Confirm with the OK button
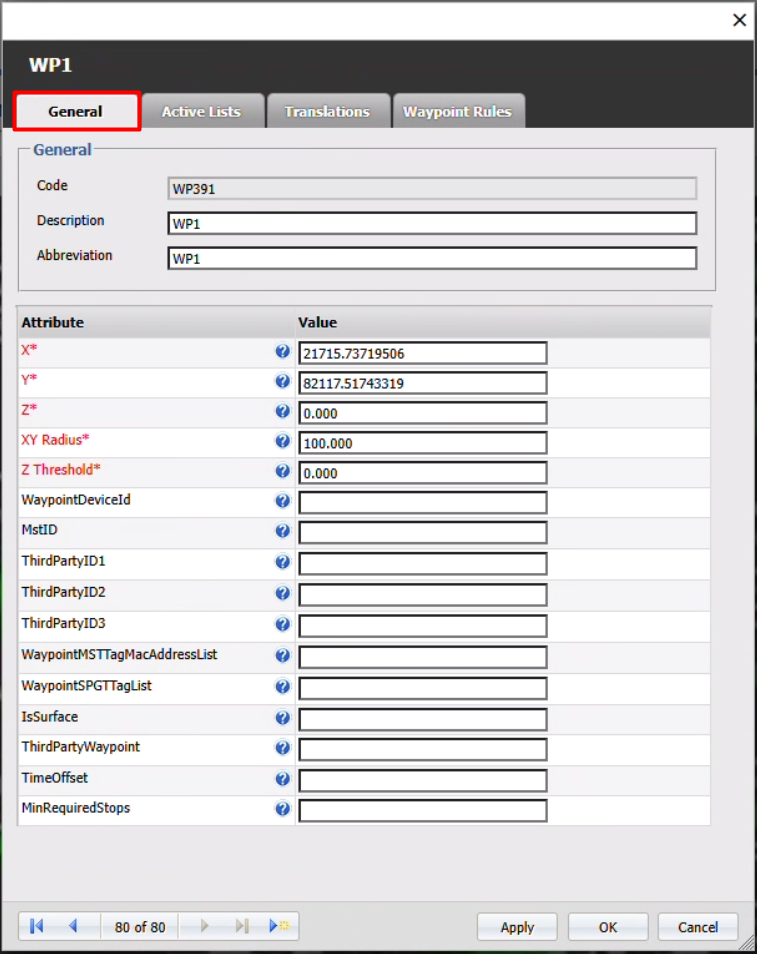This screenshot has height=954, width=757. pos(608,927)
